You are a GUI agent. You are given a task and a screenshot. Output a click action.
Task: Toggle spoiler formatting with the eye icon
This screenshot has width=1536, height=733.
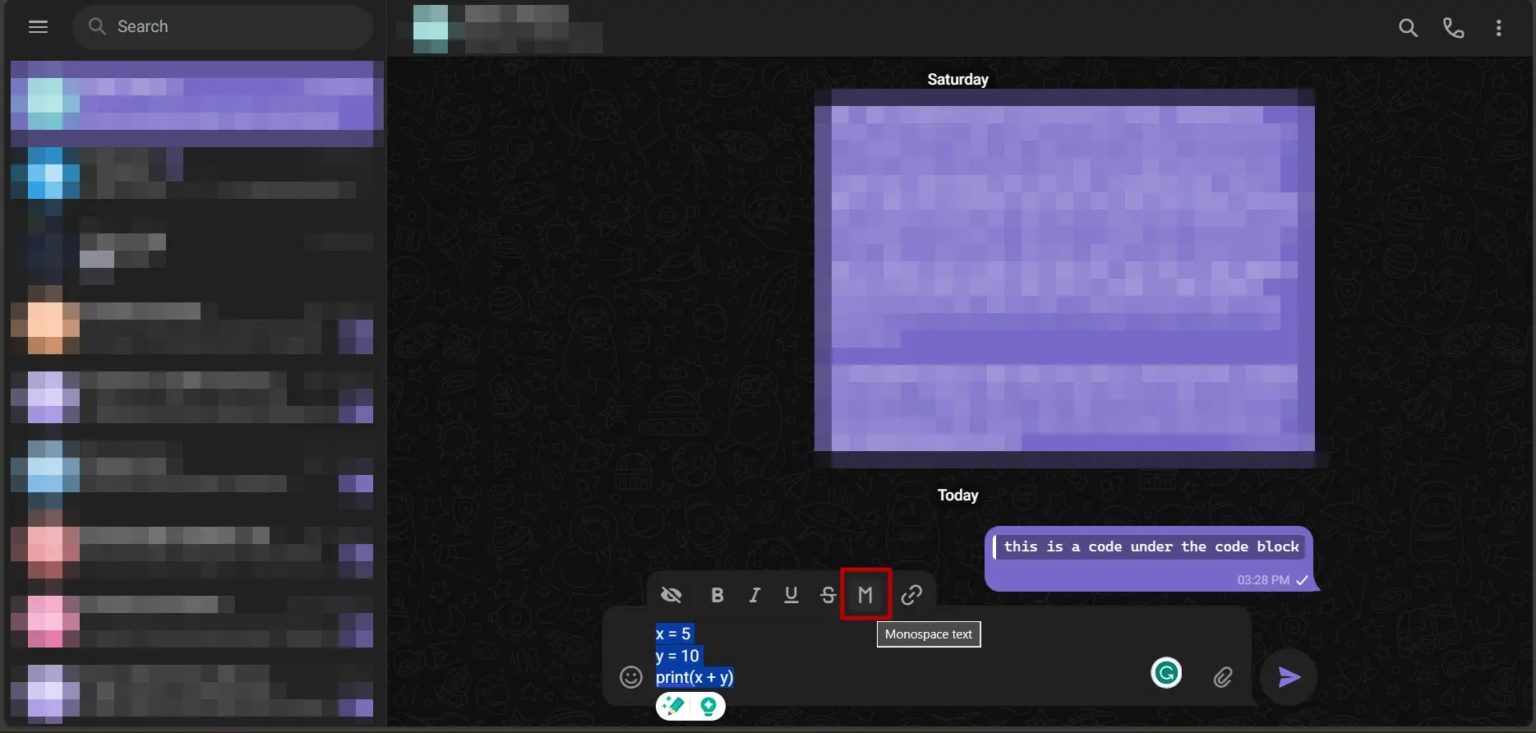pyautogui.click(x=671, y=594)
